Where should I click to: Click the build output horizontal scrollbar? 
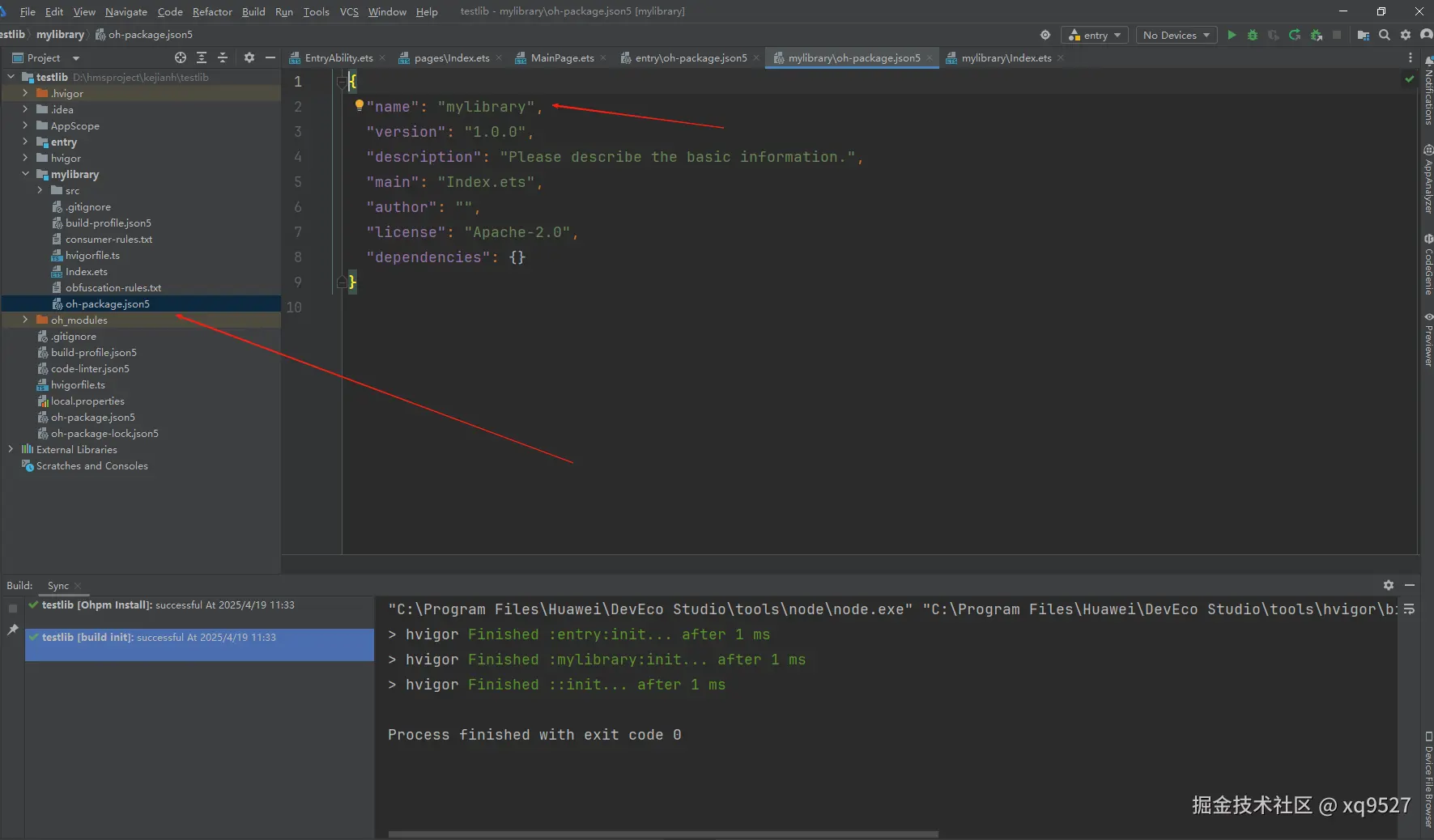point(663,834)
